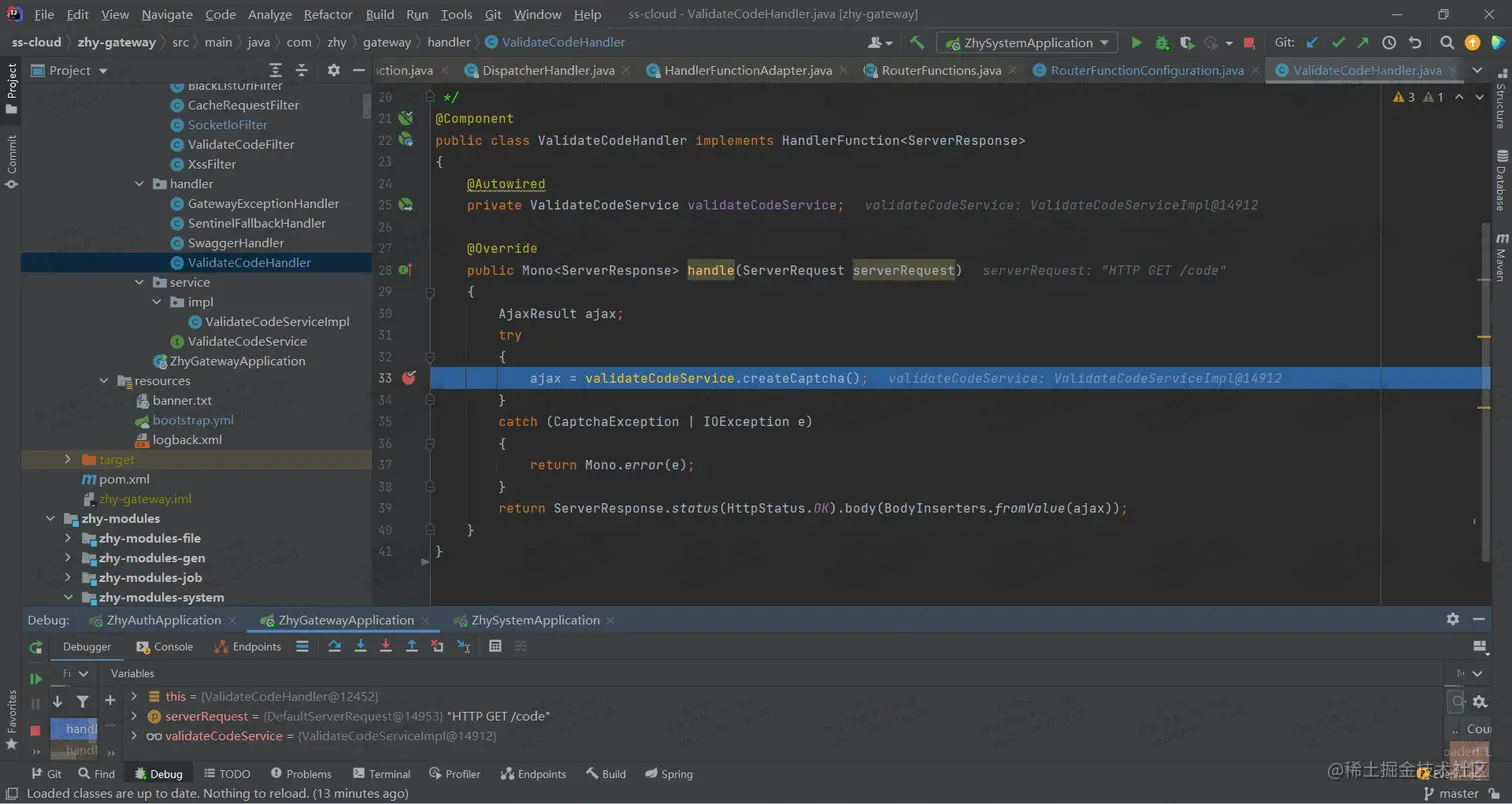
Task: Click the master branch in status bar
Action: [x=1458, y=793]
